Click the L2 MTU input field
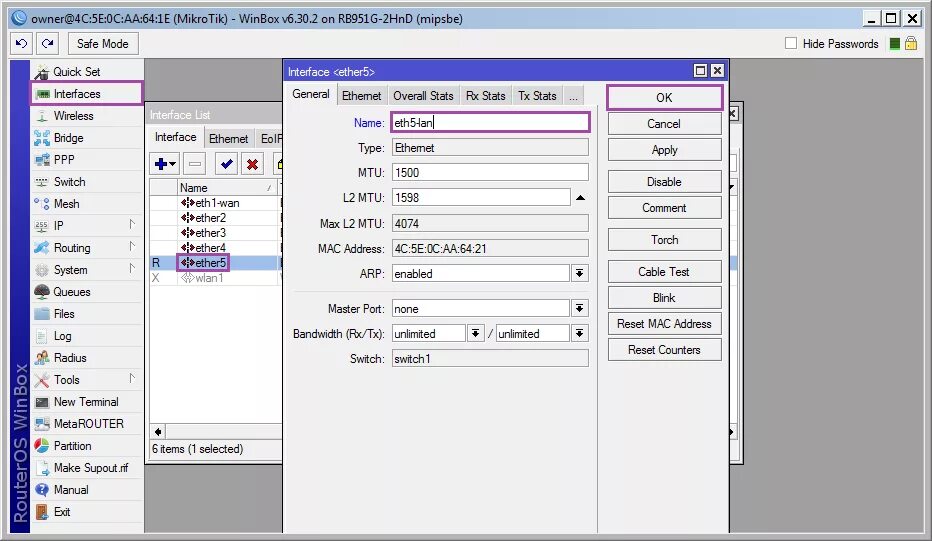The width and height of the screenshot is (932, 541). coord(481,197)
